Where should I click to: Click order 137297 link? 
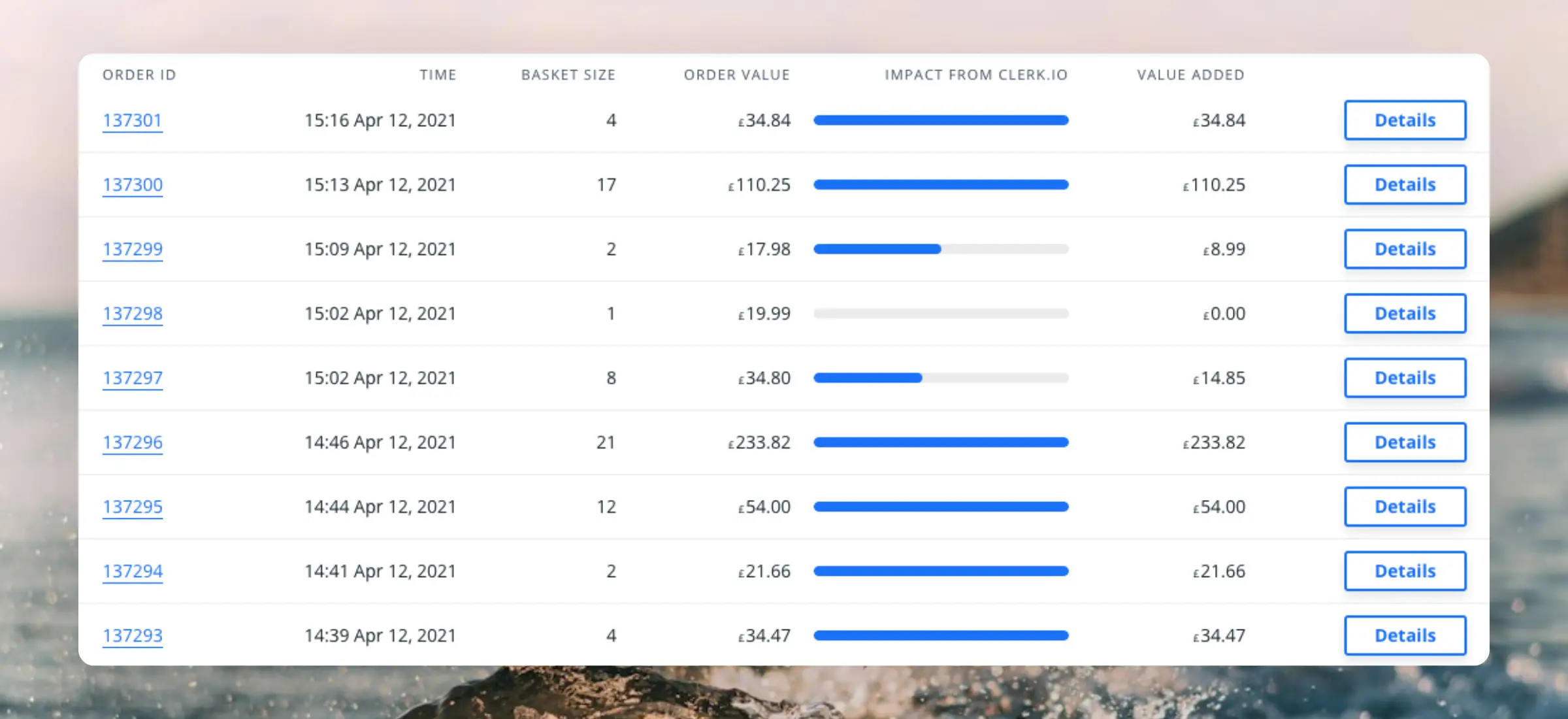[x=132, y=378]
